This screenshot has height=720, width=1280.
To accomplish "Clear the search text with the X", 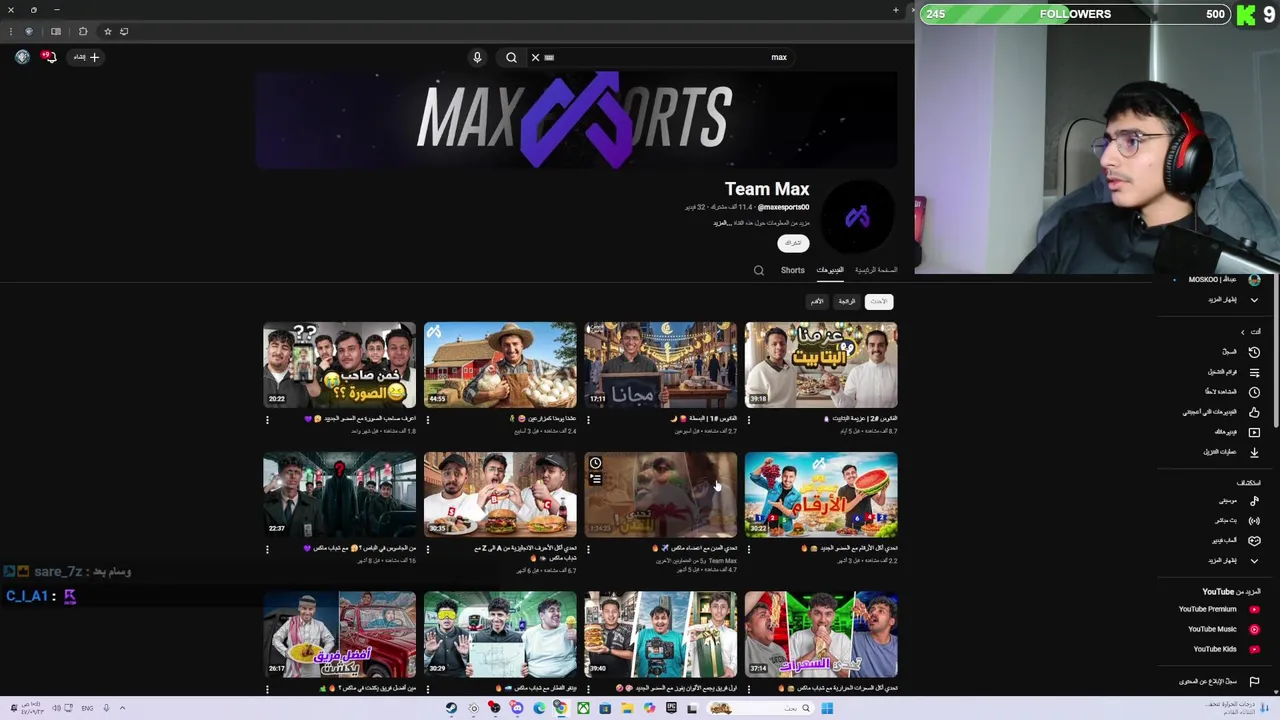I will click(x=535, y=57).
